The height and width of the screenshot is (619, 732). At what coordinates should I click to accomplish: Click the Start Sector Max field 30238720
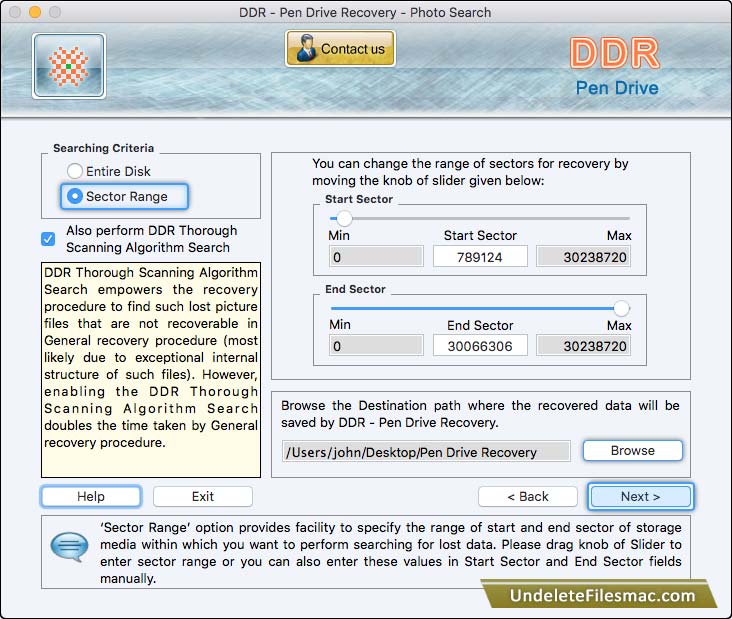pos(584,257)
